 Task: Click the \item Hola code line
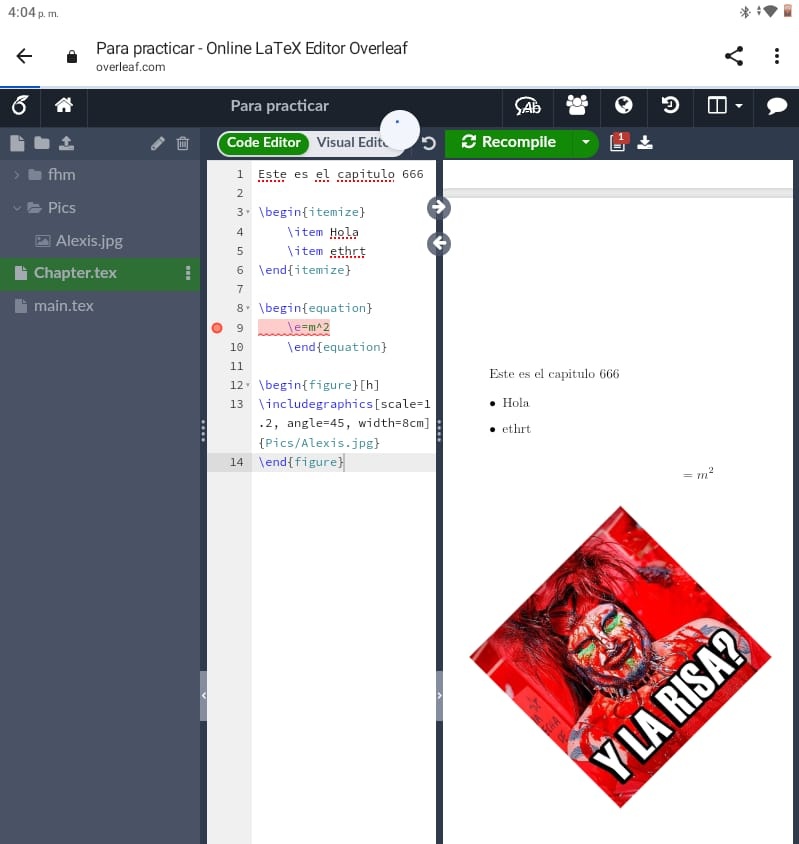click(323, 232)
